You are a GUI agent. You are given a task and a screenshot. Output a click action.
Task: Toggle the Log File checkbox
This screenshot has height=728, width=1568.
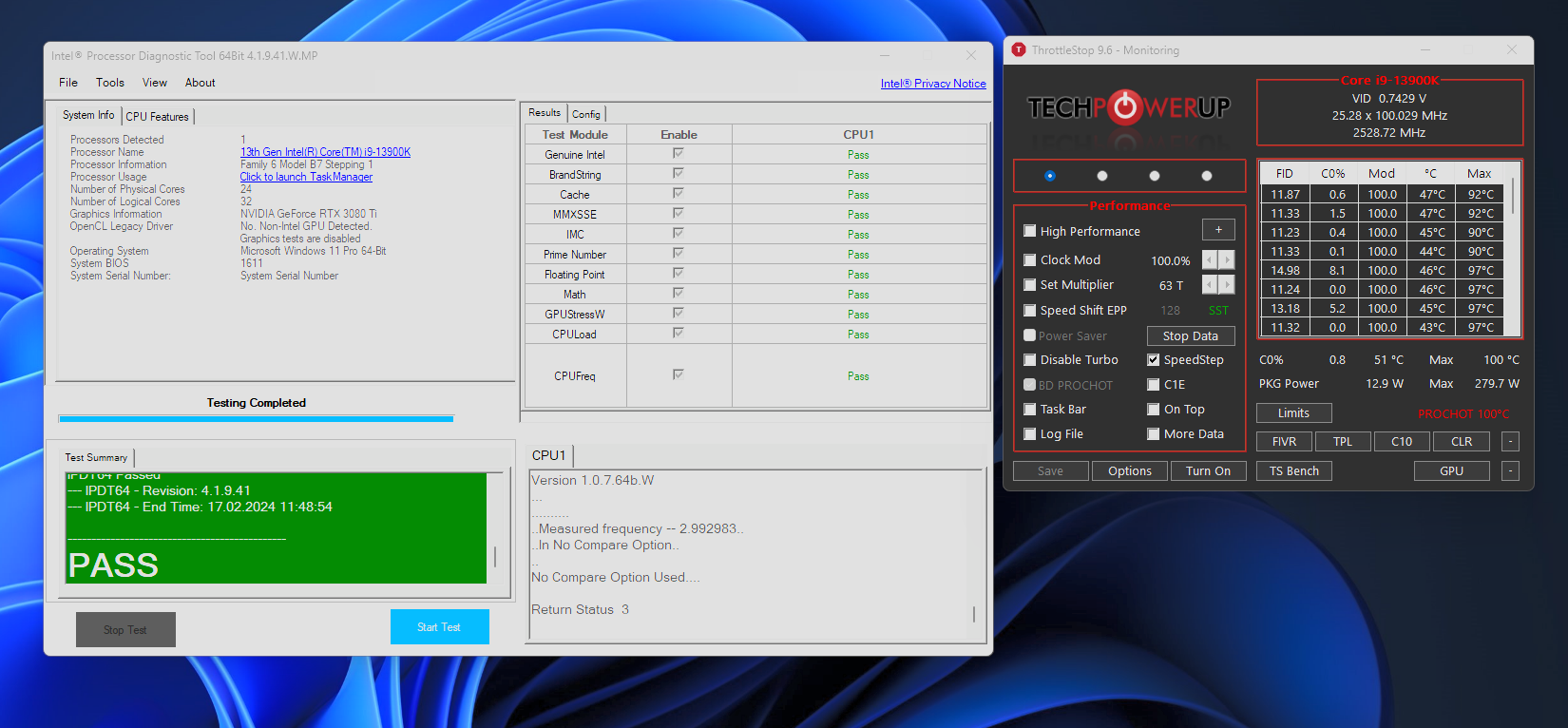click(1029, 433)
